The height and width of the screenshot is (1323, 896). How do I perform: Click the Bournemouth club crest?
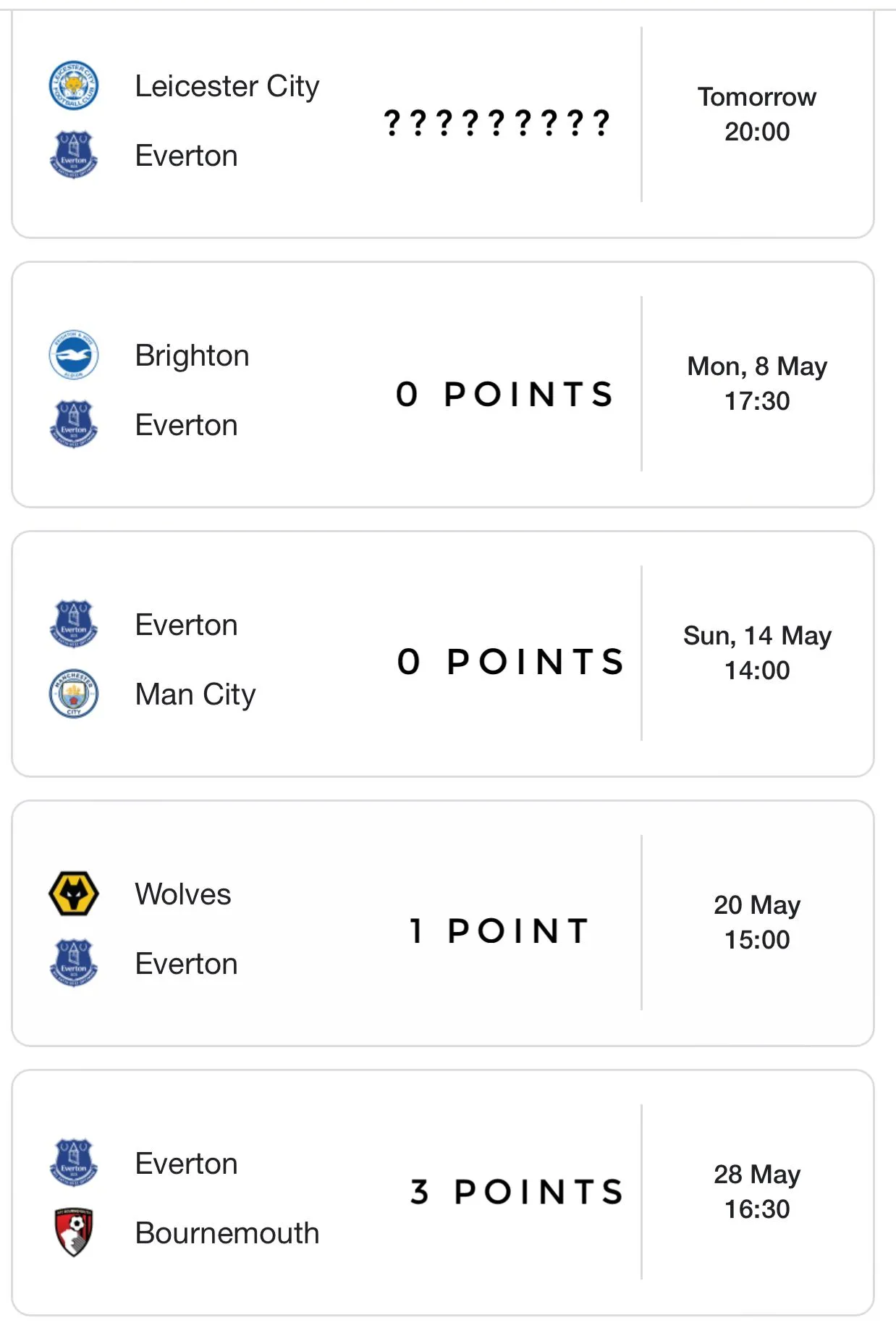(x=73, y=1232)
